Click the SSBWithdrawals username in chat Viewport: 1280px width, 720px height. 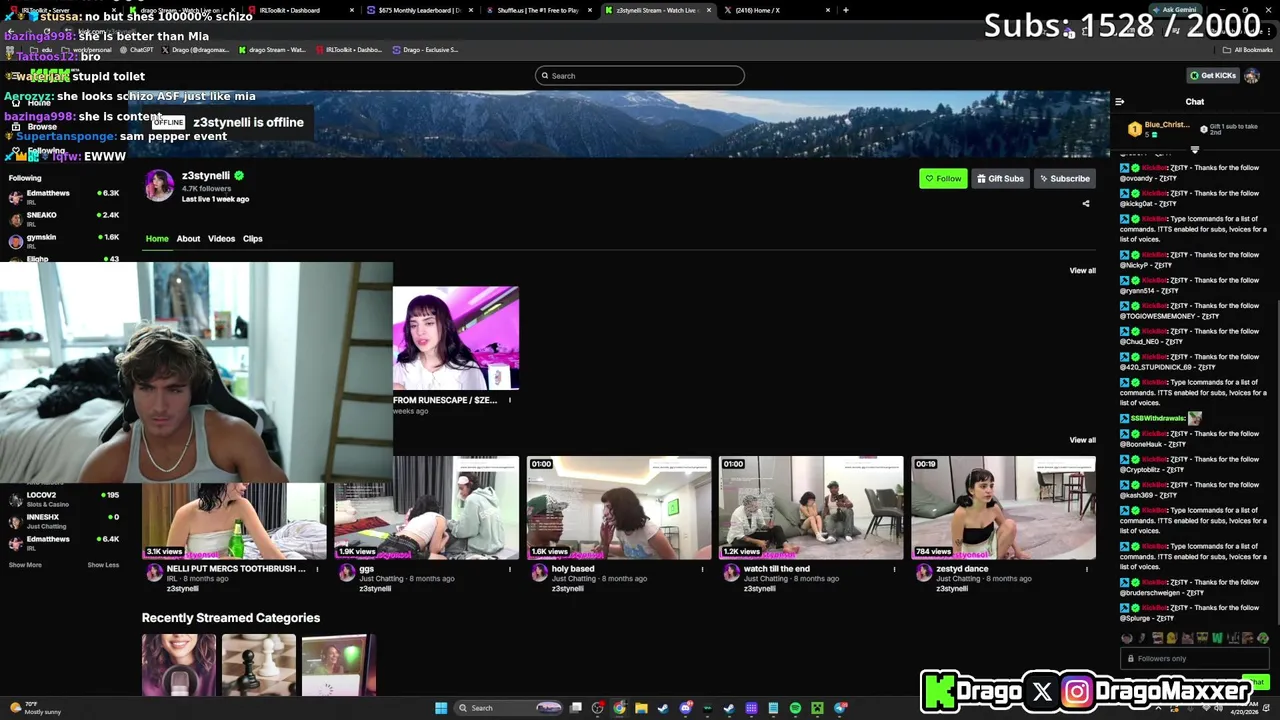pos(1158,419)
